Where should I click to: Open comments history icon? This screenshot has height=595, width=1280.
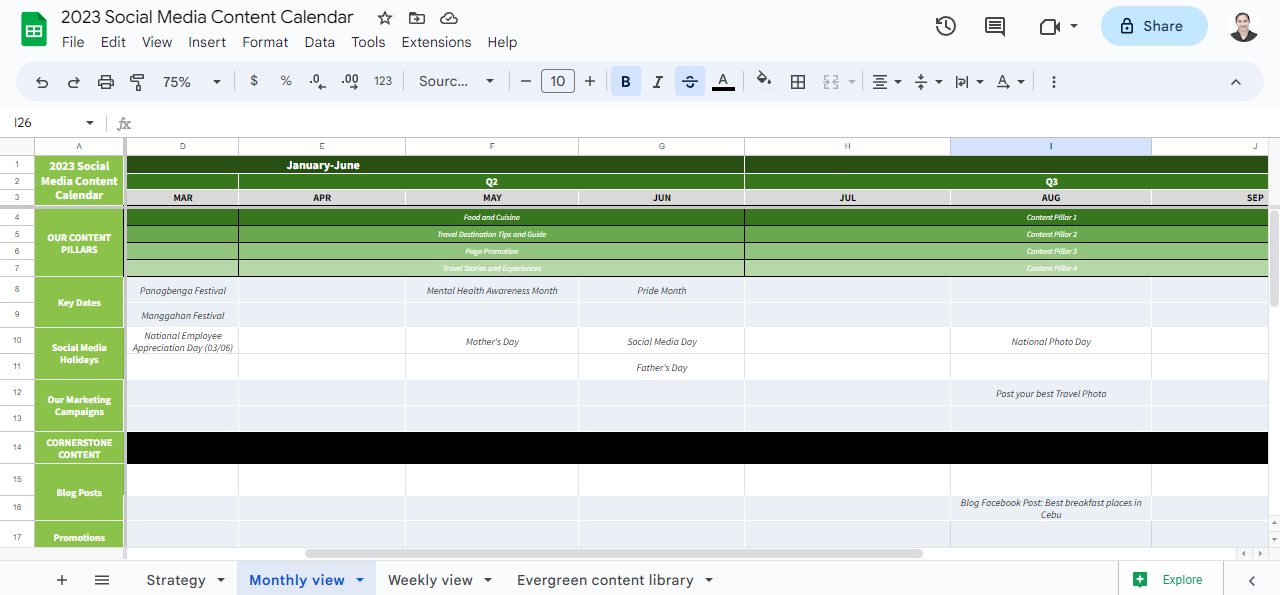[995, 27]
